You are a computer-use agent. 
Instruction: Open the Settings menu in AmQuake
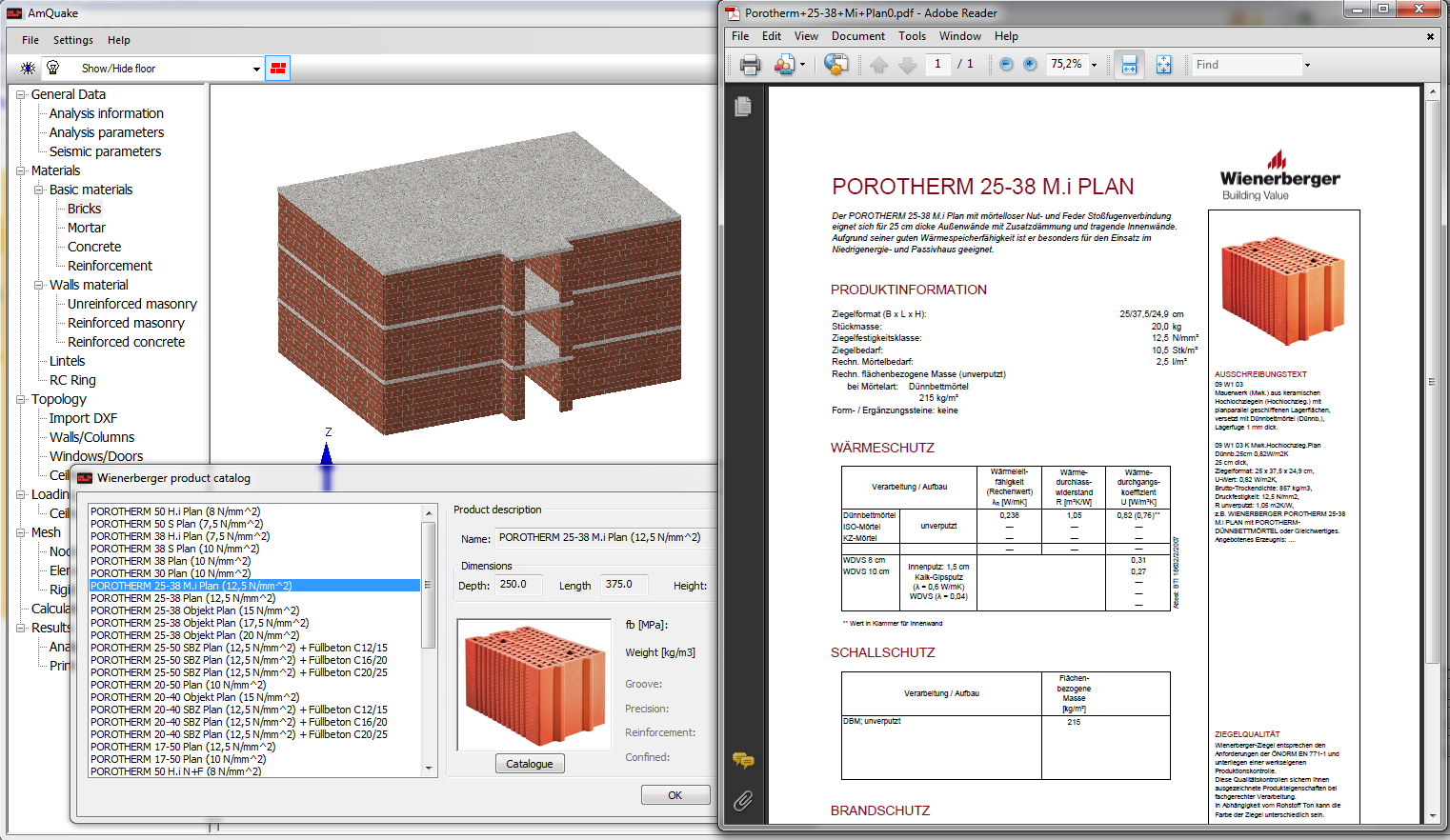pos(73,40)
